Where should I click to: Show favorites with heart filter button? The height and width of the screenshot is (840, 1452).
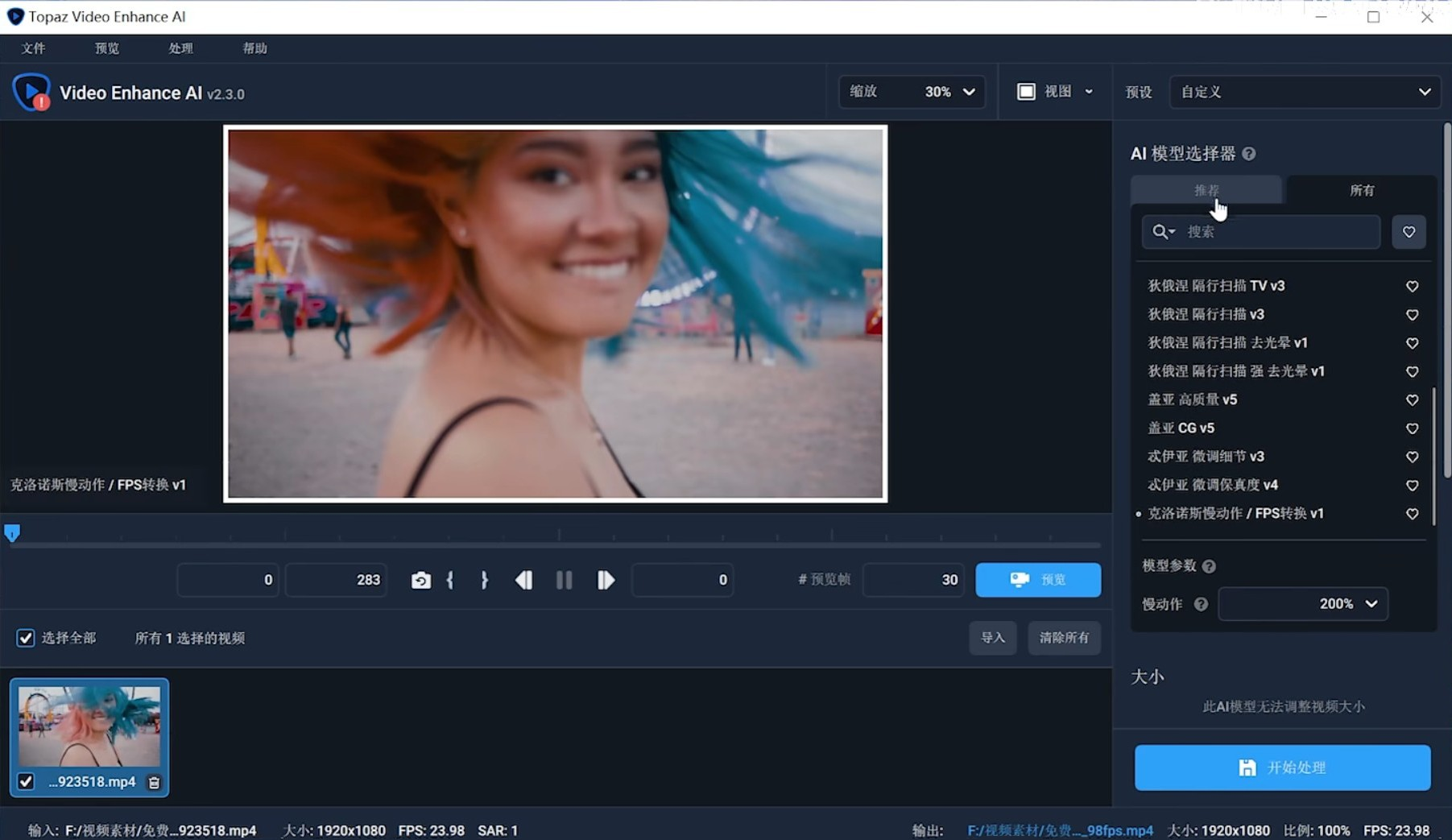coord(1409,232)
